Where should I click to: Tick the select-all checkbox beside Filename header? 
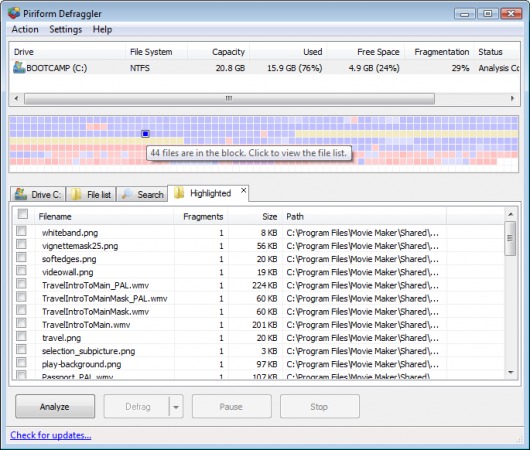(23, 214)
